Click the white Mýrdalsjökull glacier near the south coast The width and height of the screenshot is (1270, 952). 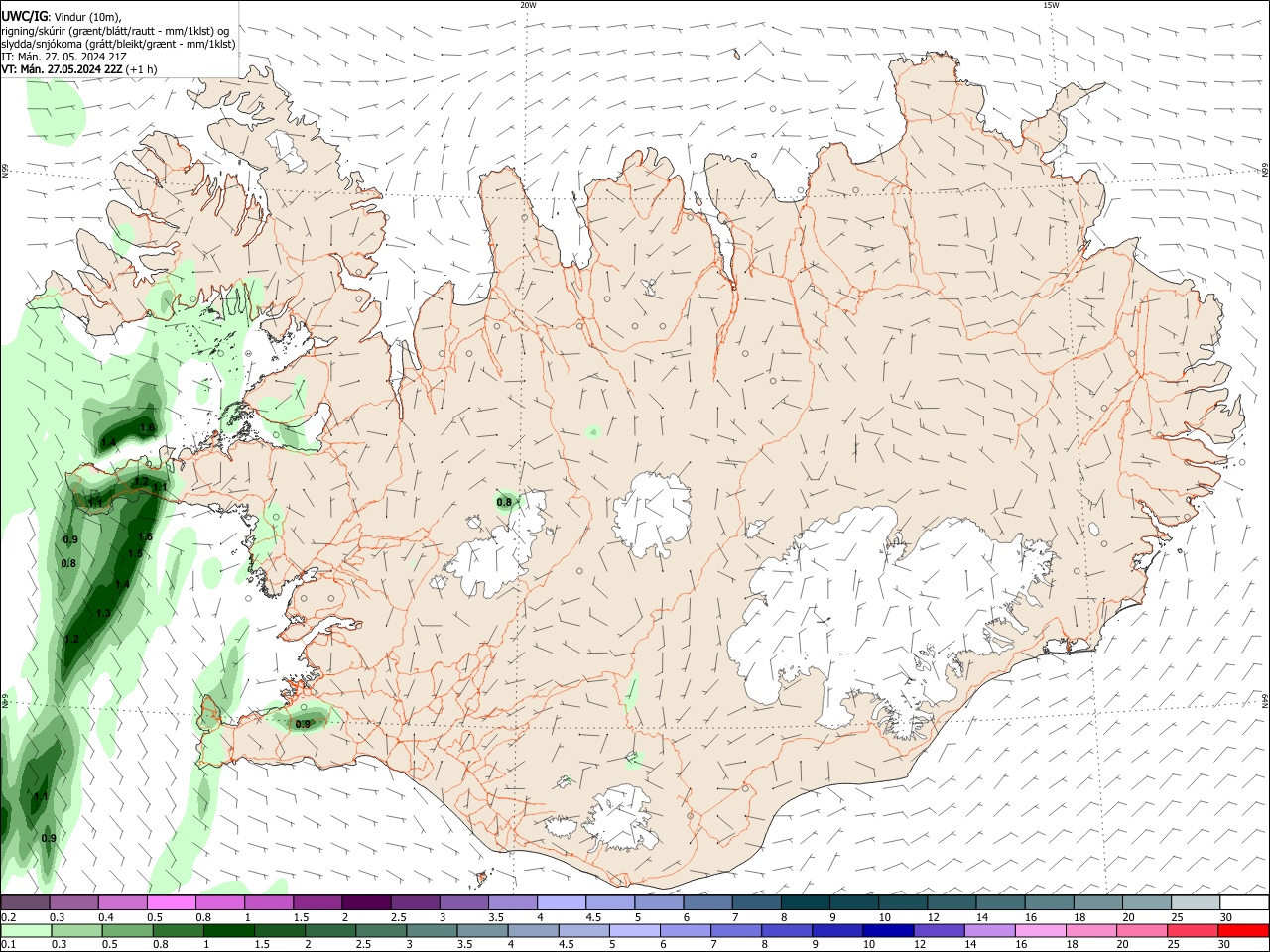(x=621, y=818)
